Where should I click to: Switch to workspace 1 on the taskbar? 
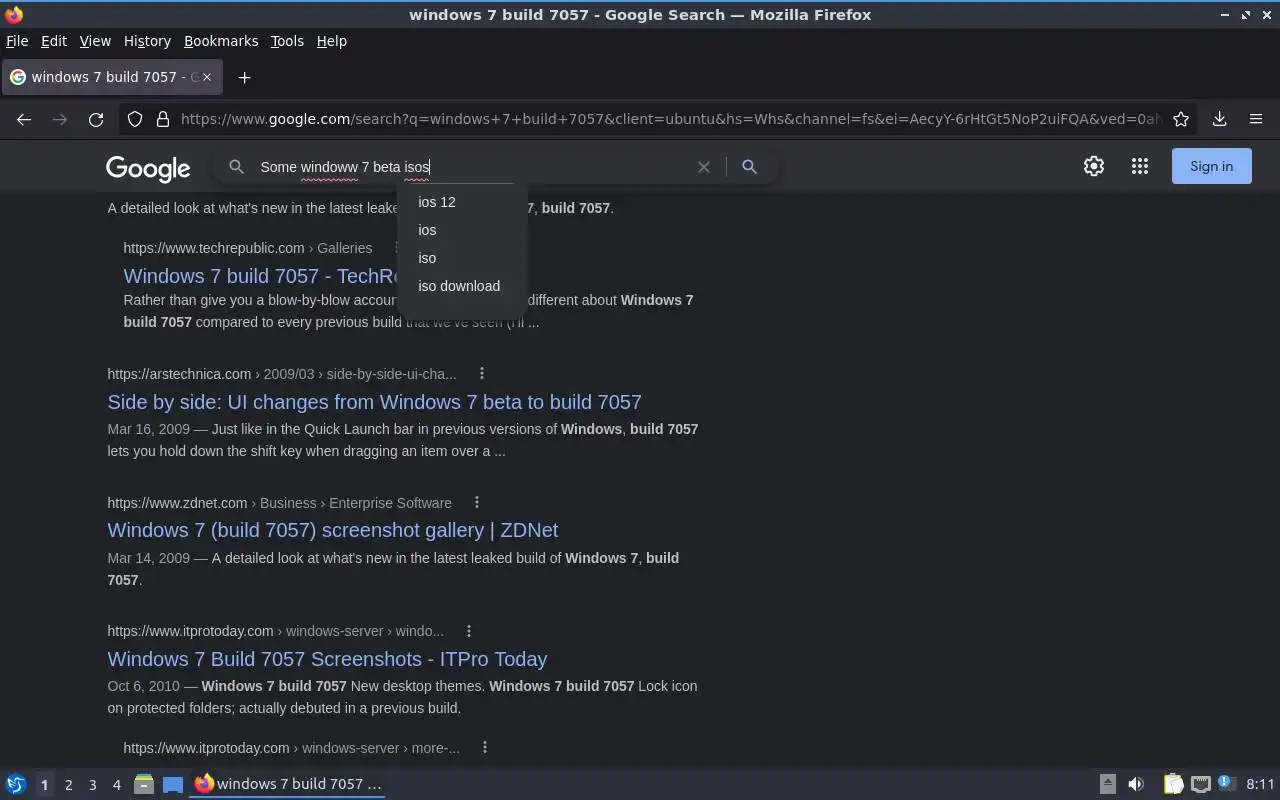[x=44, y=785]
